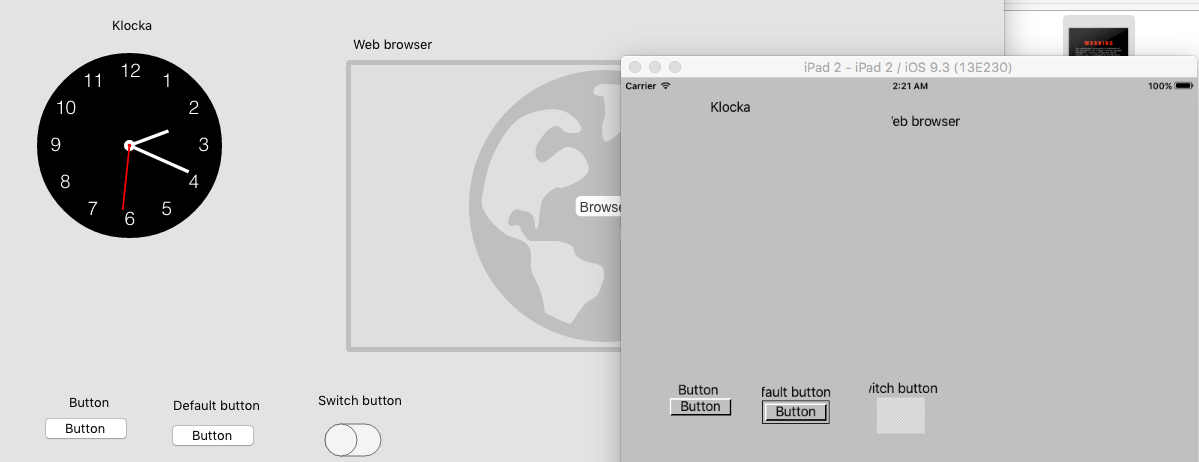Image resolution: width=1199 pixels, height=462 pixels.
Task: Minimize the iPad 2 simulator window
Action: click(655, 67)
